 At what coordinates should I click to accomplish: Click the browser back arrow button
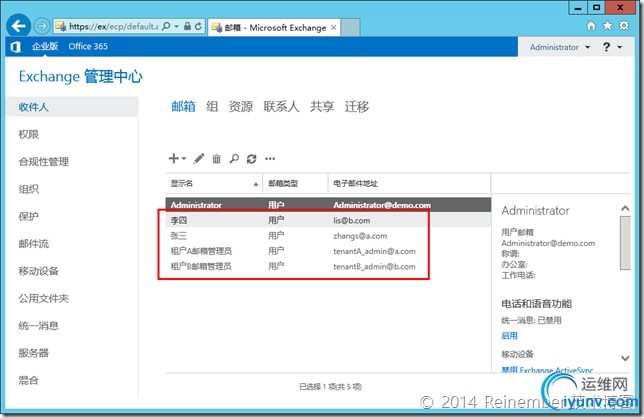click(18, 26)
